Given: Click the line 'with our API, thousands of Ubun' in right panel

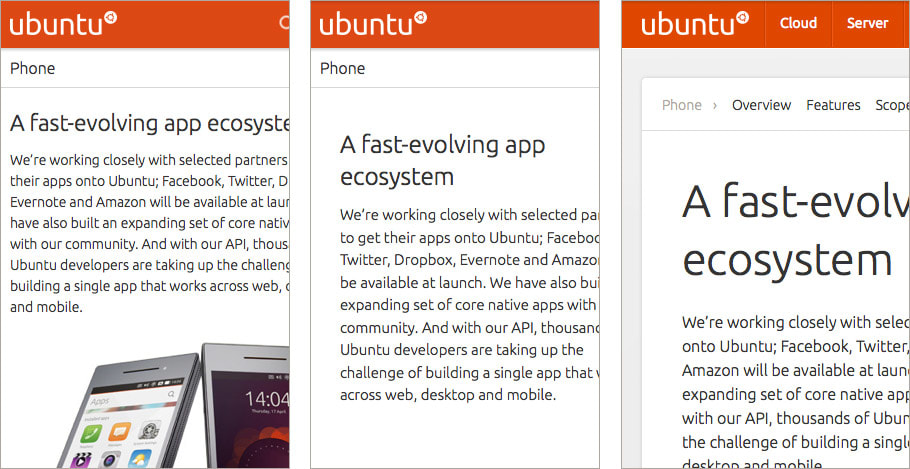Looking at the screenshot, I should (796, 419).
